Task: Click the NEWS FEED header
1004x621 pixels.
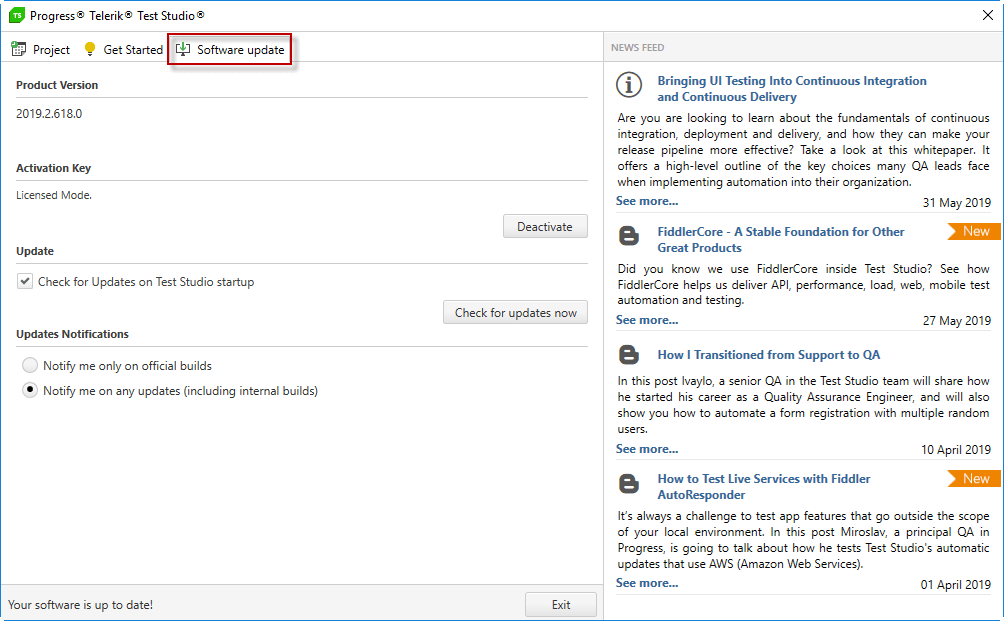Action: 637,47
